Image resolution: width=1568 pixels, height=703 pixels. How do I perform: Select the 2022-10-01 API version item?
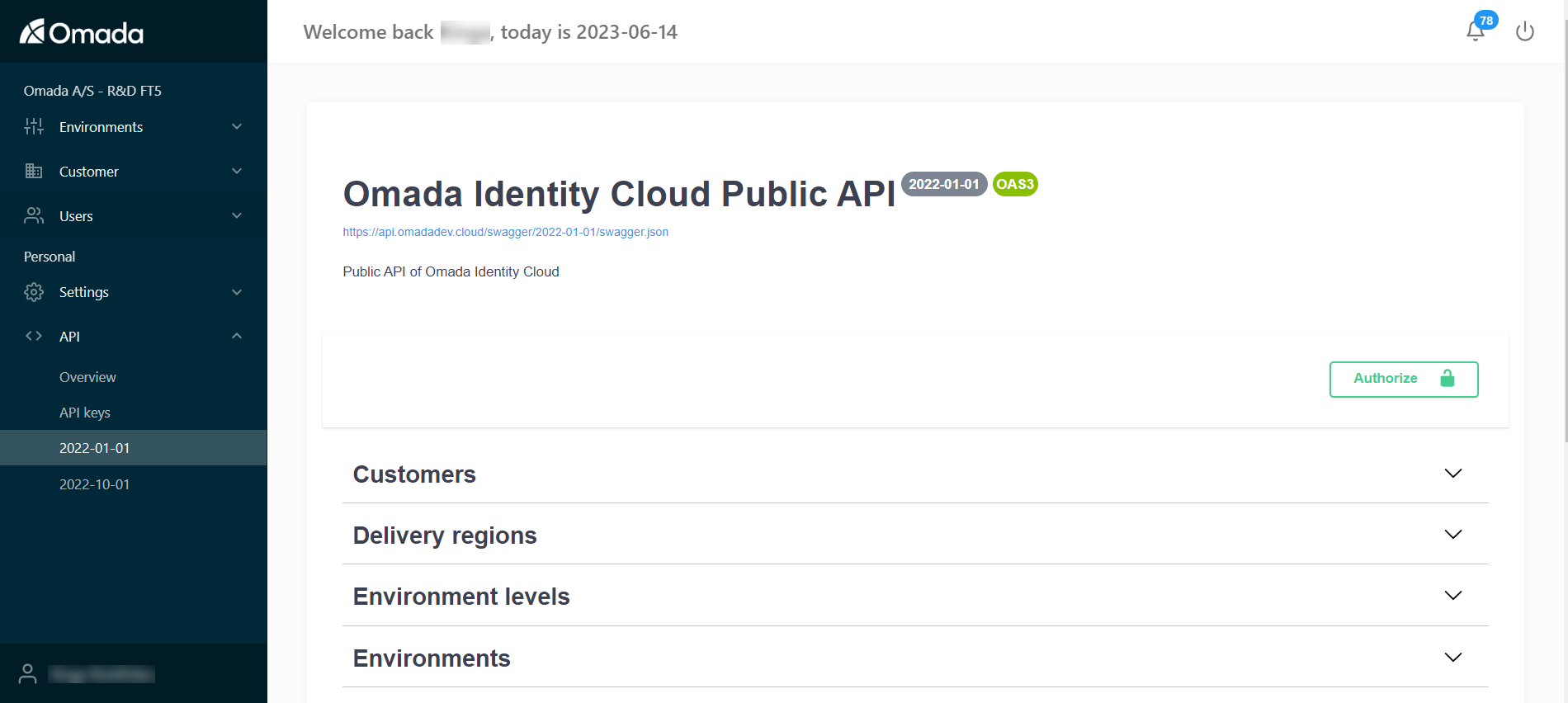point(133,484)
